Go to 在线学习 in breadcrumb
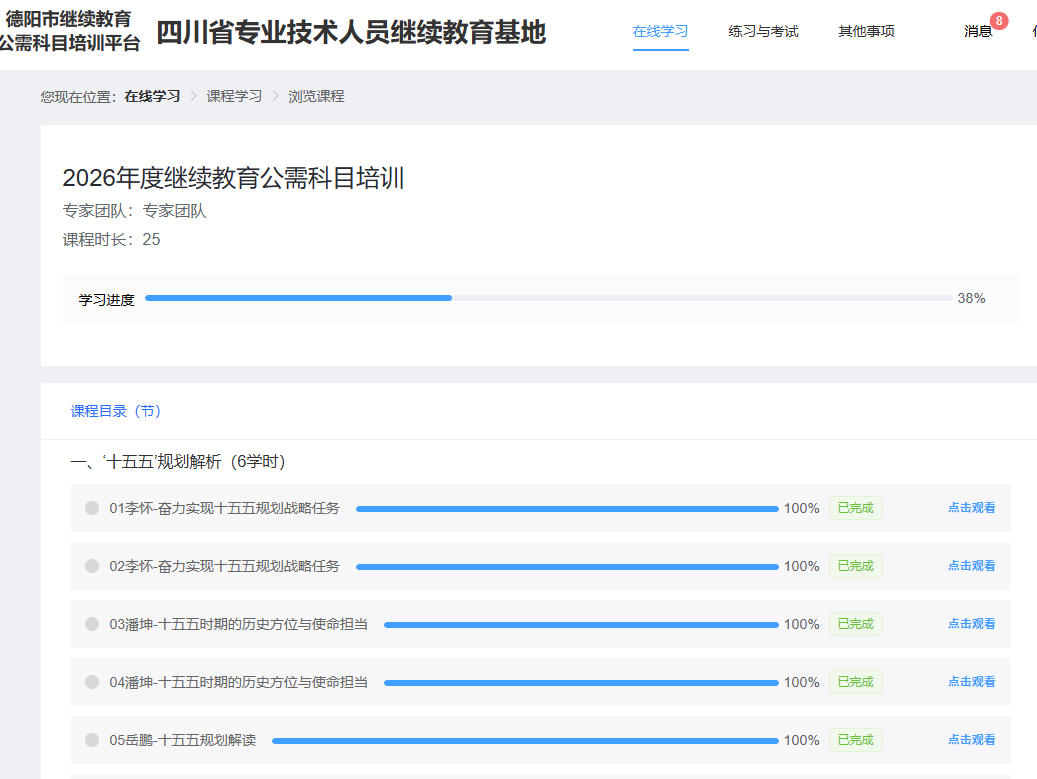 tap(152, 97)
